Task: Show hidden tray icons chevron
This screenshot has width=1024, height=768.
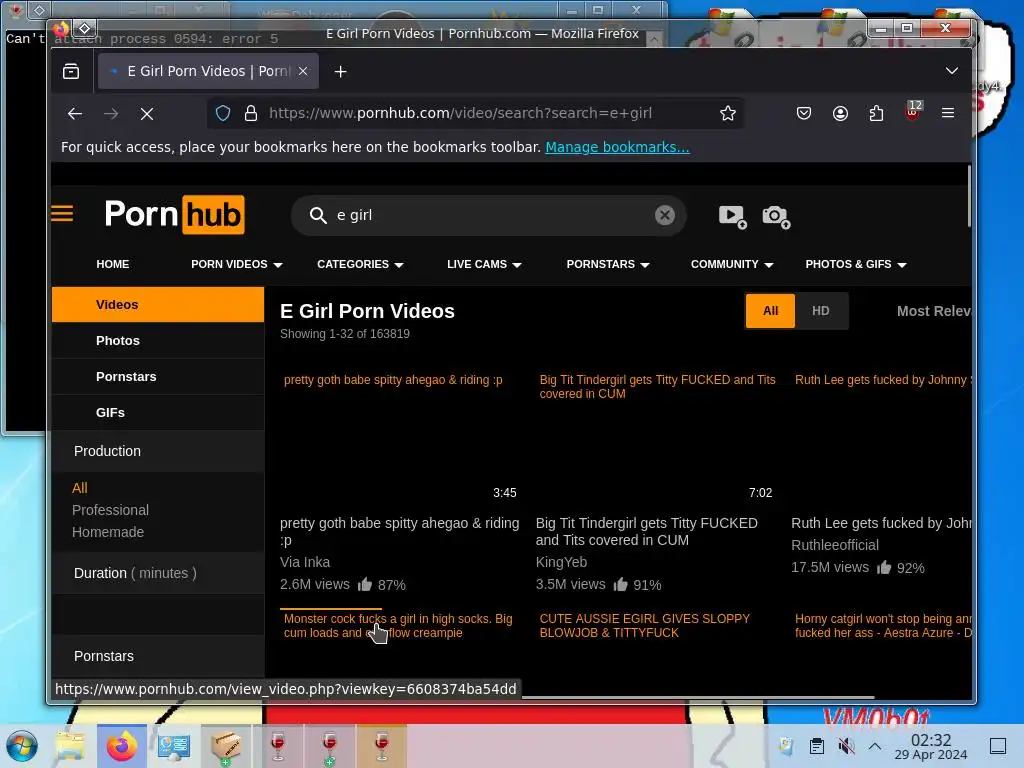Action: point(875,746)
